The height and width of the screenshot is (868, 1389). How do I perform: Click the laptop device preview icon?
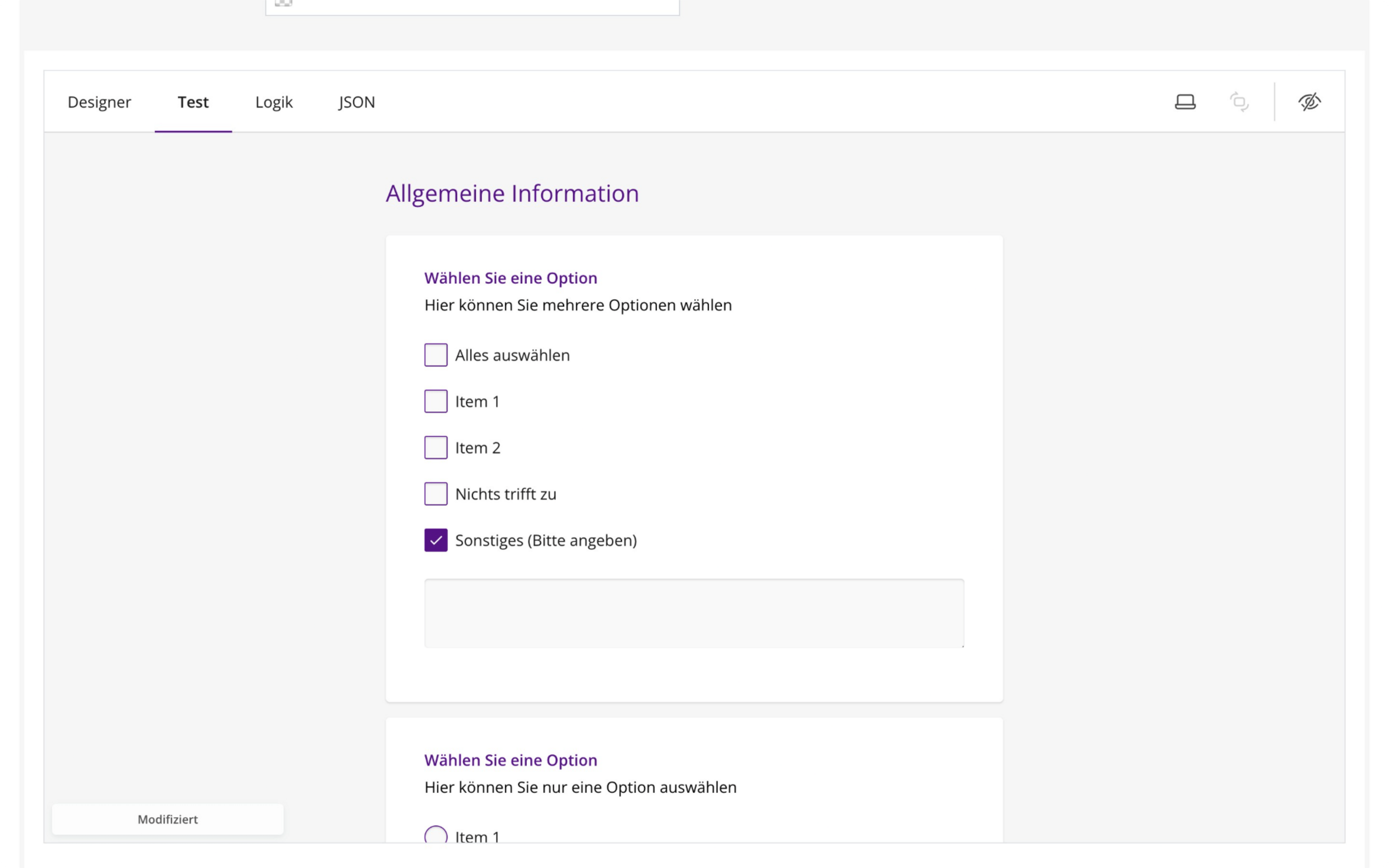pyautogui.click(x=1185, y=102)
